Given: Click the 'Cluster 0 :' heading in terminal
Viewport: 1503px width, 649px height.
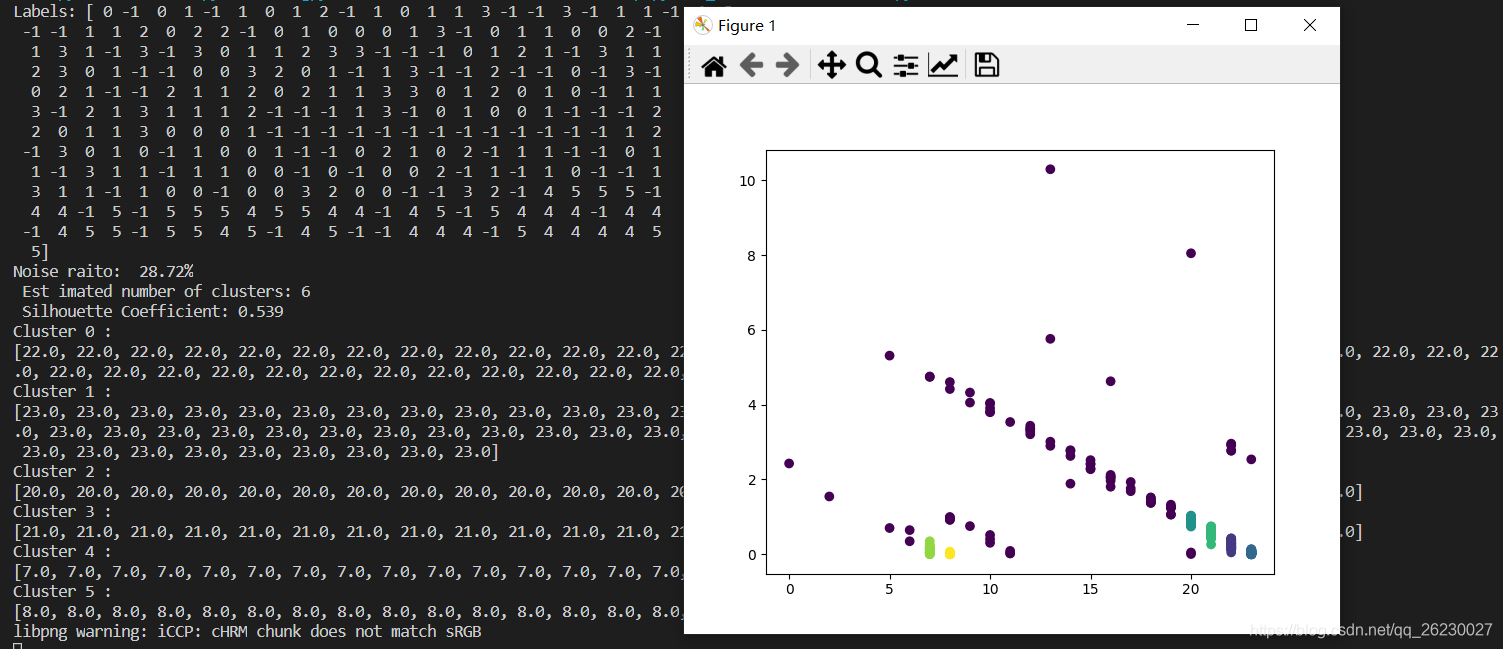Looking at the screenshot, I should click(x=62, y=331).
